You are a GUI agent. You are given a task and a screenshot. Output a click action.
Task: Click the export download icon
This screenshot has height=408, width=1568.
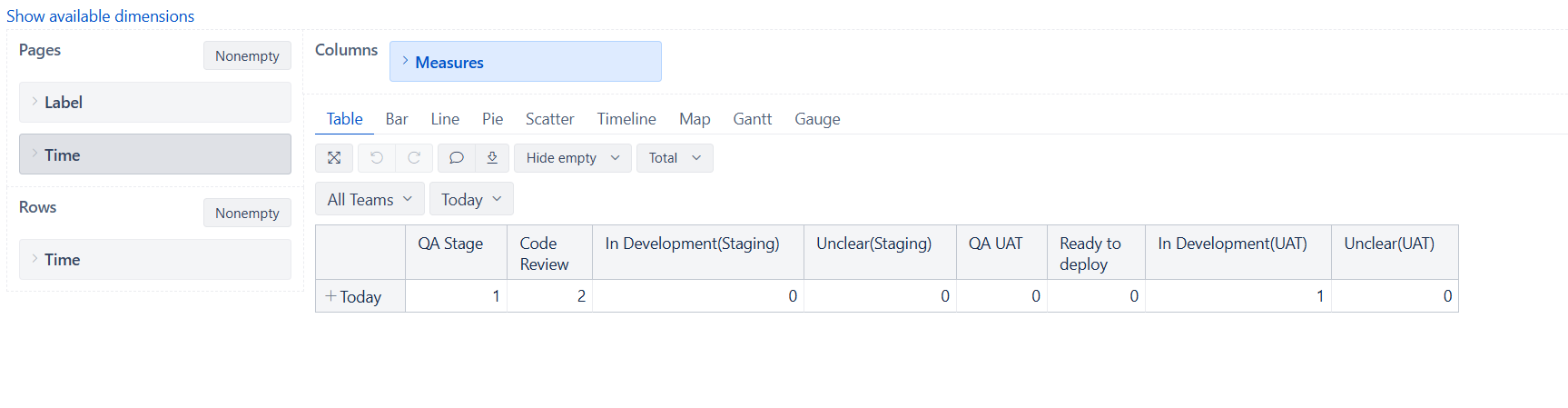pos(492,158)
